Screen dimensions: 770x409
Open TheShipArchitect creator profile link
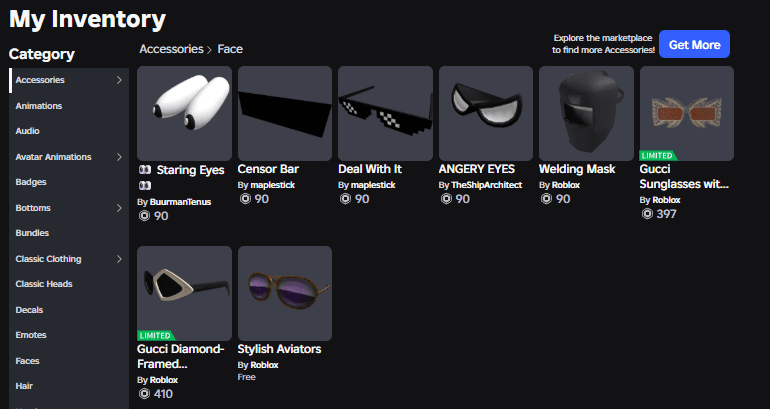pos(487,185)
